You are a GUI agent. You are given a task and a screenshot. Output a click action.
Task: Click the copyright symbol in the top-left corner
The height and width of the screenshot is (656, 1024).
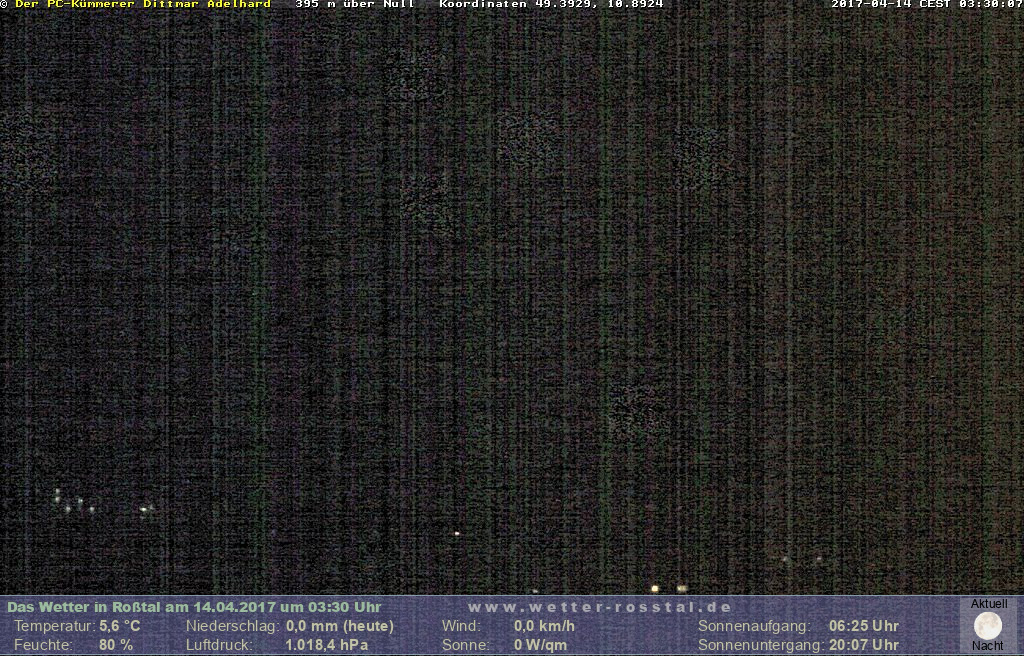click(x=4, y=4)
